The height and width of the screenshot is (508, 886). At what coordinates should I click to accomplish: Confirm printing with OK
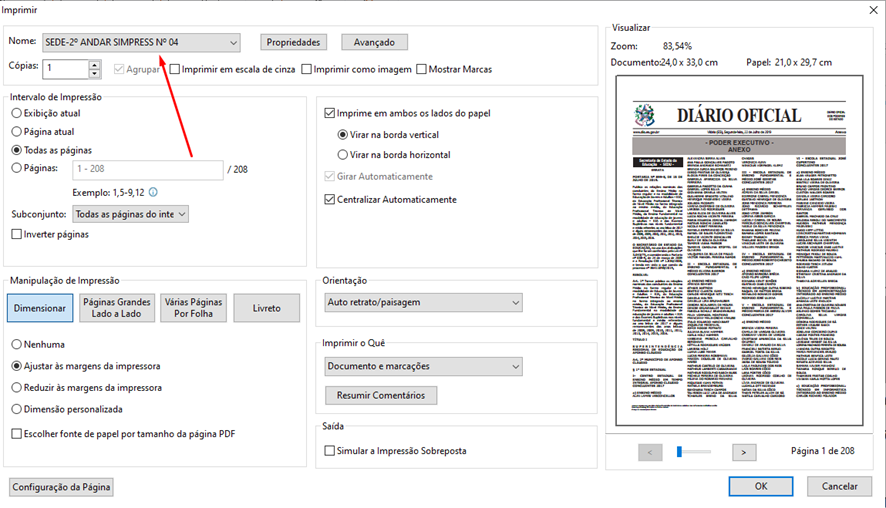click(x=761, y=486)
